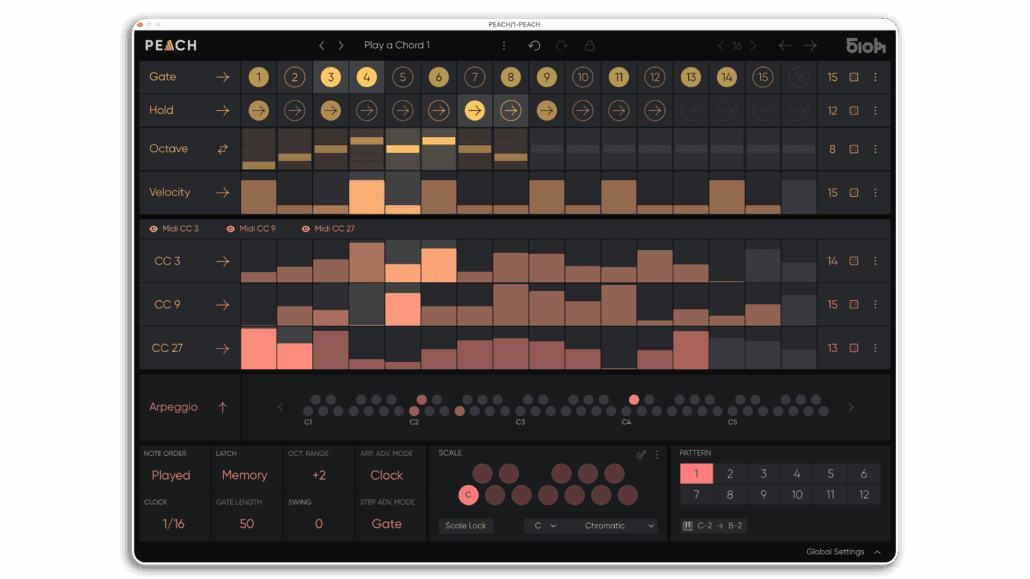The width and height of the screenshot is (1030, 579).
Task: Open the Gate row options kebab menu
Action: tap(876, 77)
